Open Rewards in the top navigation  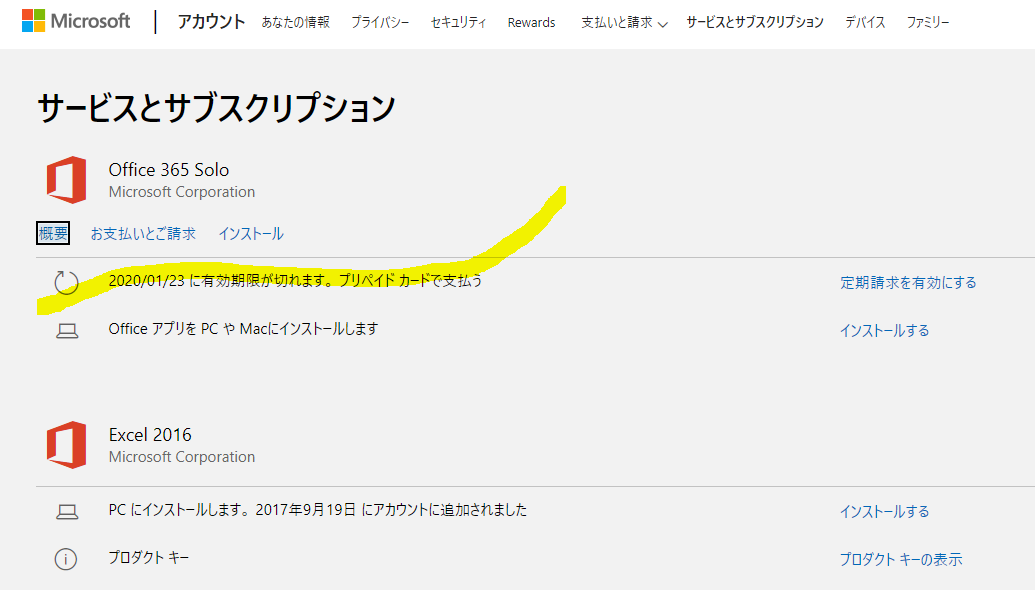click(531, 22)
